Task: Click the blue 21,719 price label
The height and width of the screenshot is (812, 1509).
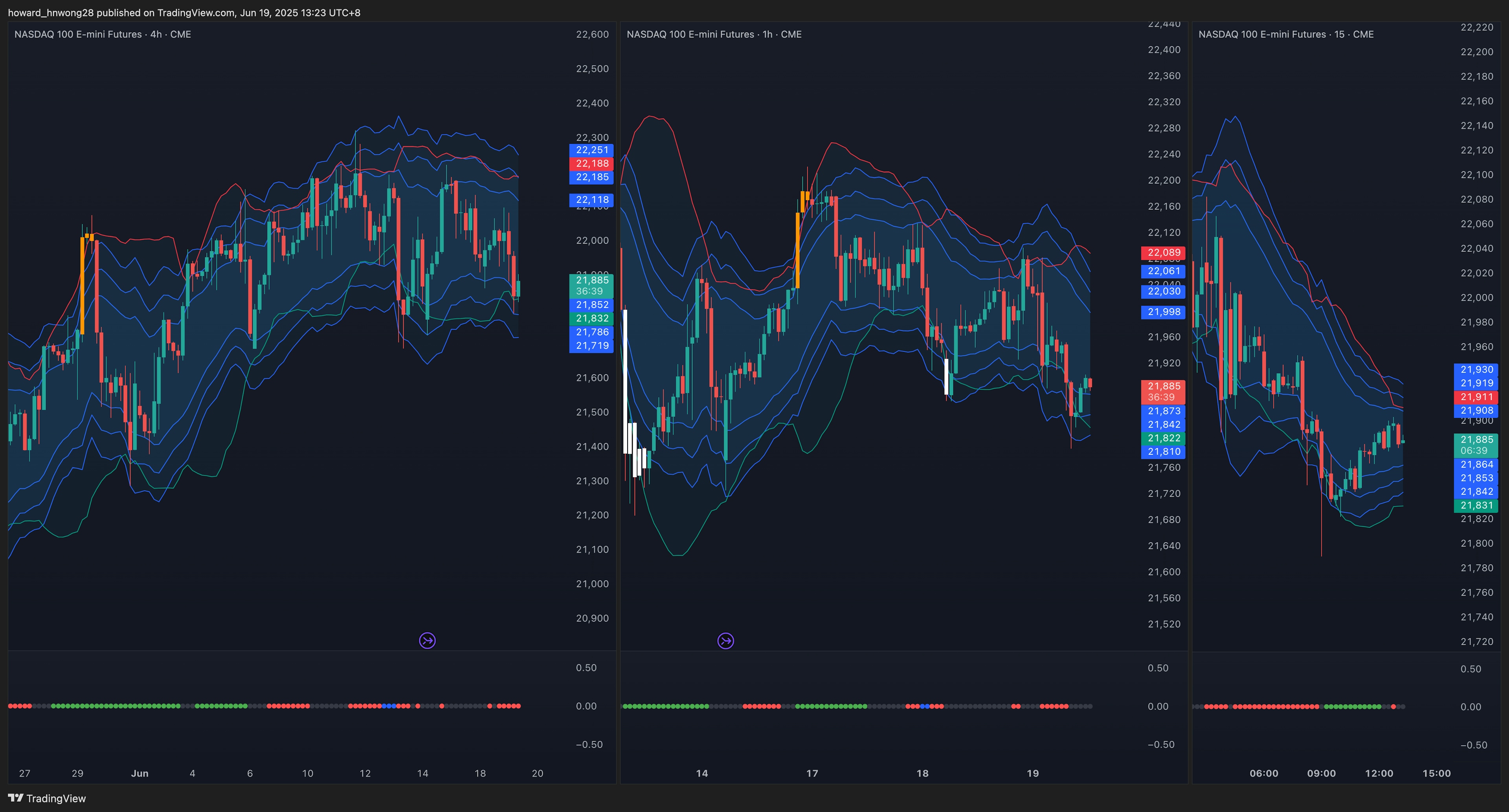Action: tap(591, 345)
